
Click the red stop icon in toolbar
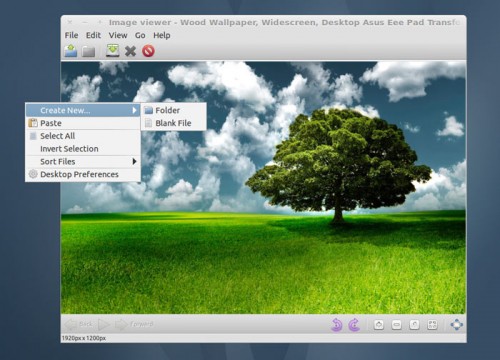[148, 51]
